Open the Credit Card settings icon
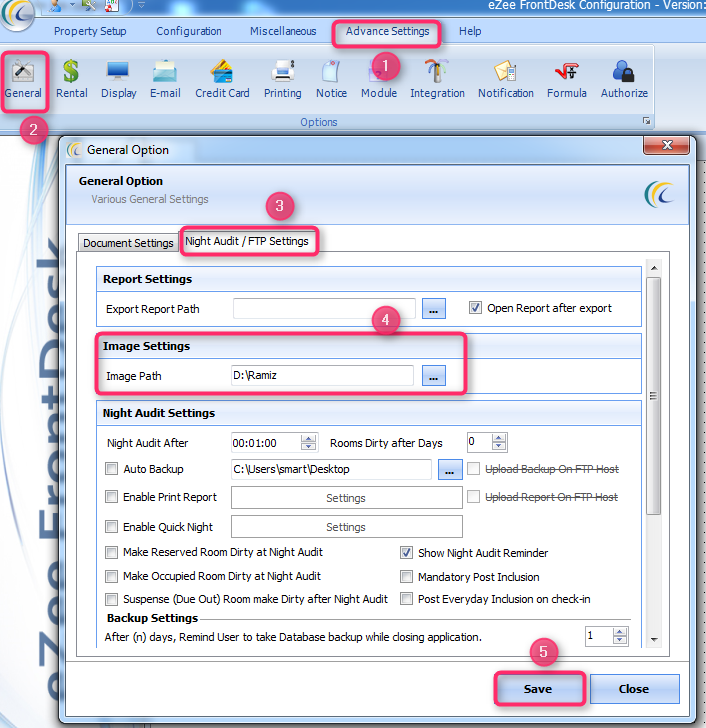 [x=222, y=71]
